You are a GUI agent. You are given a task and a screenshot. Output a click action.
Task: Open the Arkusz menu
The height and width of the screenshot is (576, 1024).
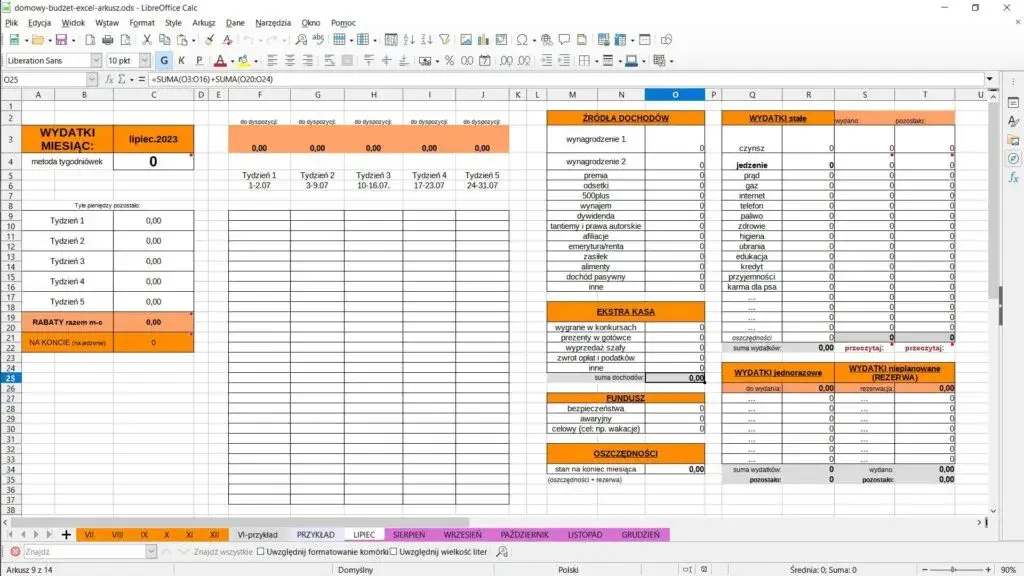click(x=204, y=23)
